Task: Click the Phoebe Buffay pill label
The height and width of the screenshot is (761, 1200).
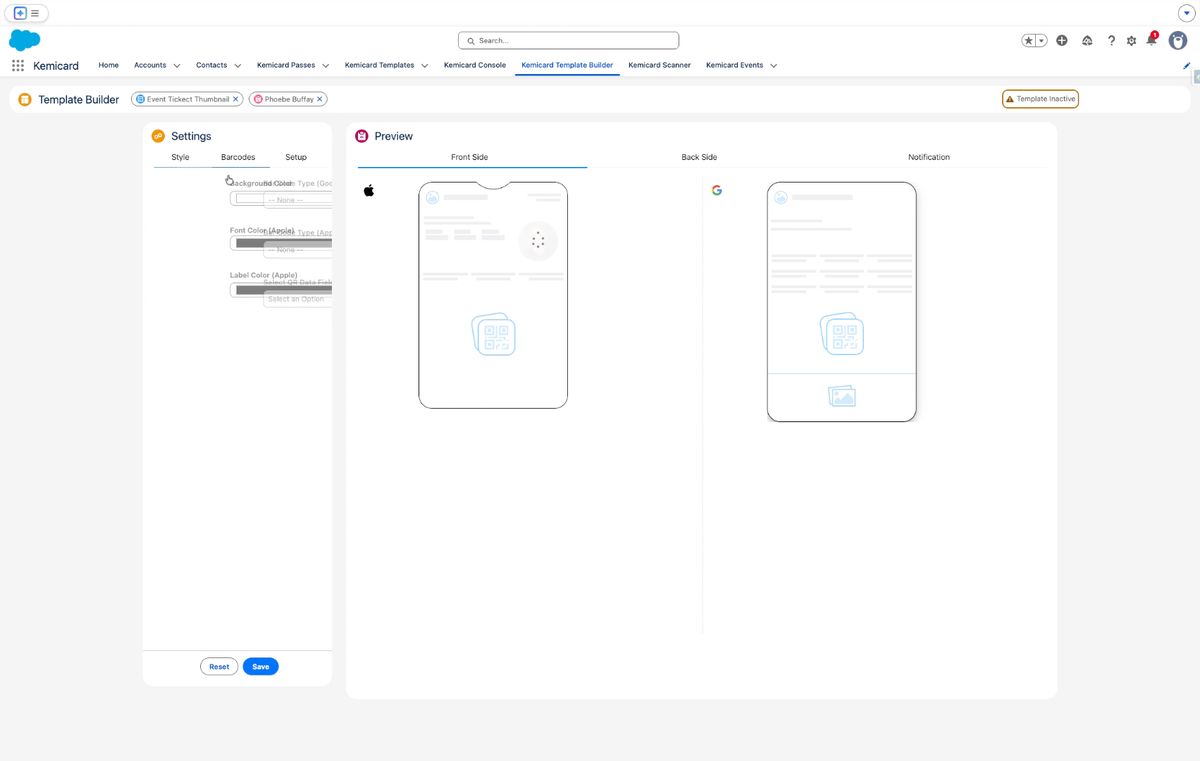Action: 289,99
